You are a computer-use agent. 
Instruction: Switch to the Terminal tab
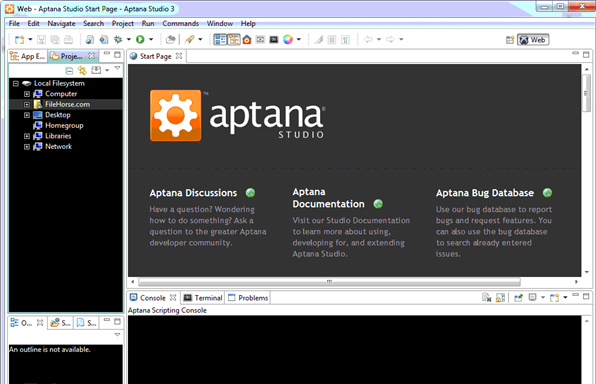[203, 298]
